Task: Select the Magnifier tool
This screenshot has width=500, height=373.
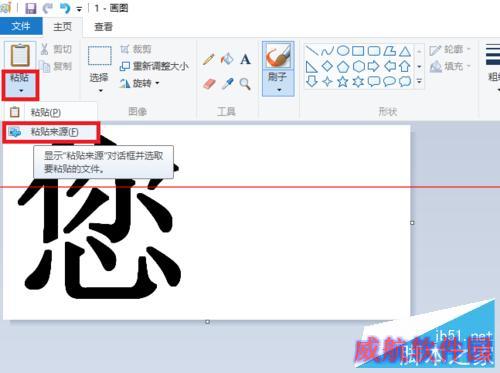Action: (245, 84)
